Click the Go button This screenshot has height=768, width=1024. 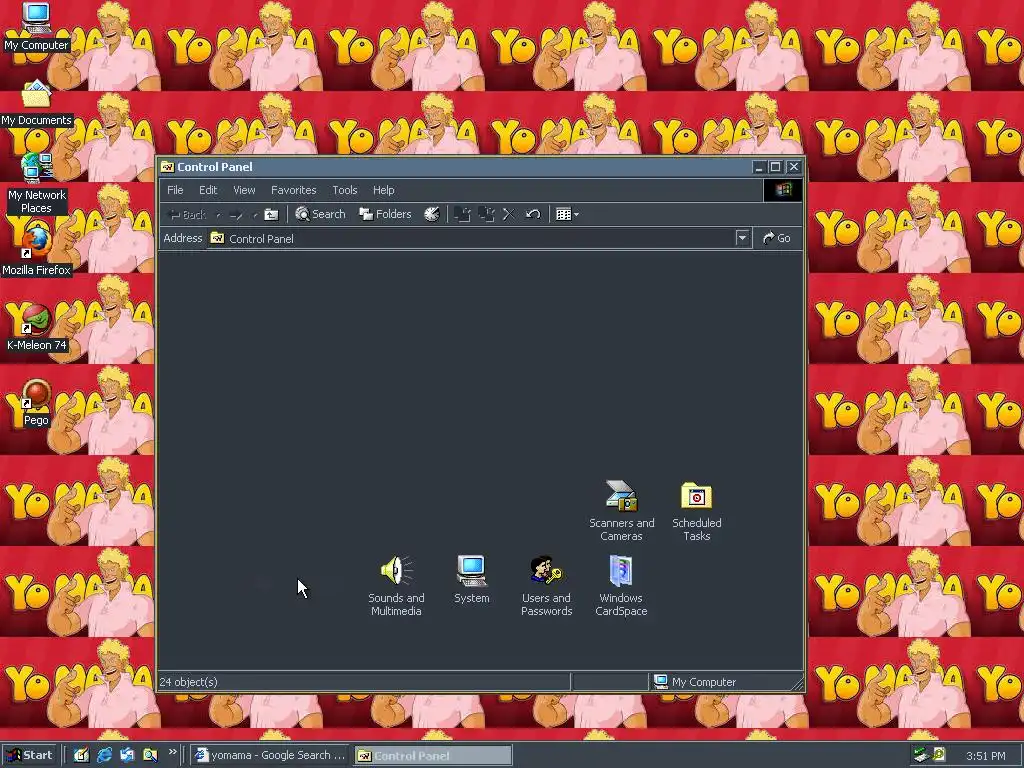coord(777,238)
